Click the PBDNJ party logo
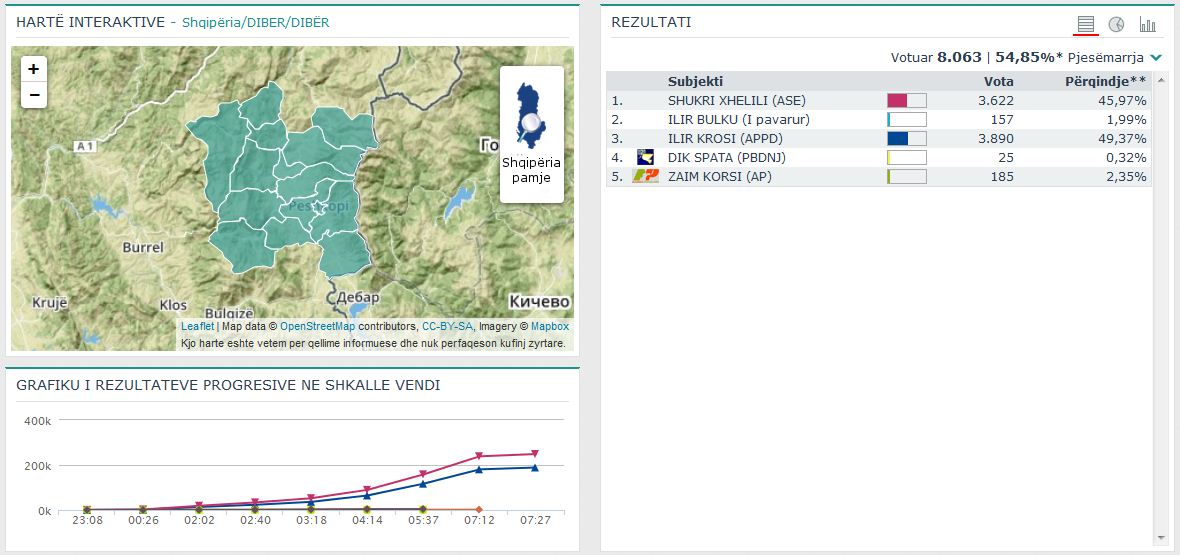Screen dimensions: 1180x555 click(645, 157)
